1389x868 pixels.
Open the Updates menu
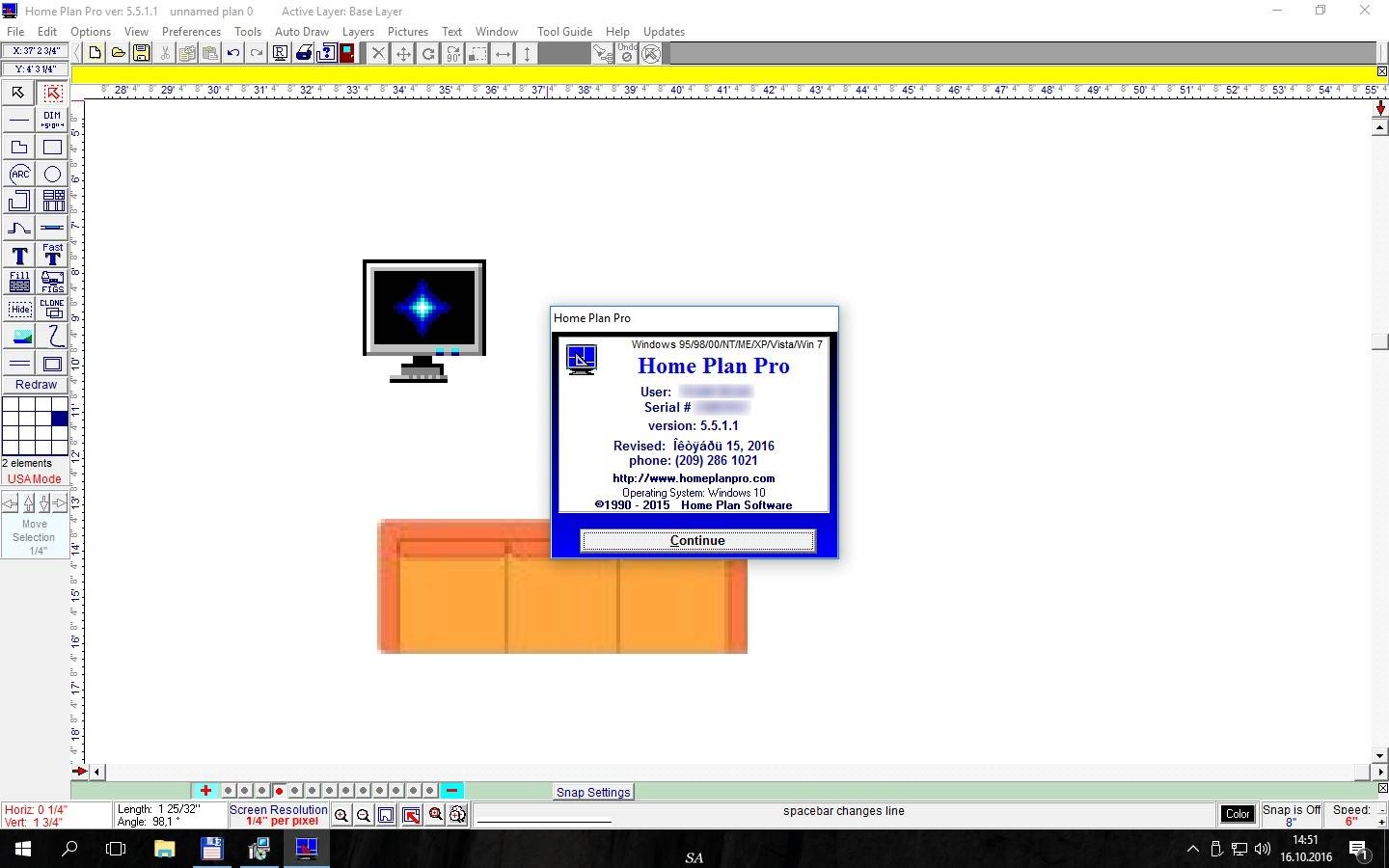[664, 32]
